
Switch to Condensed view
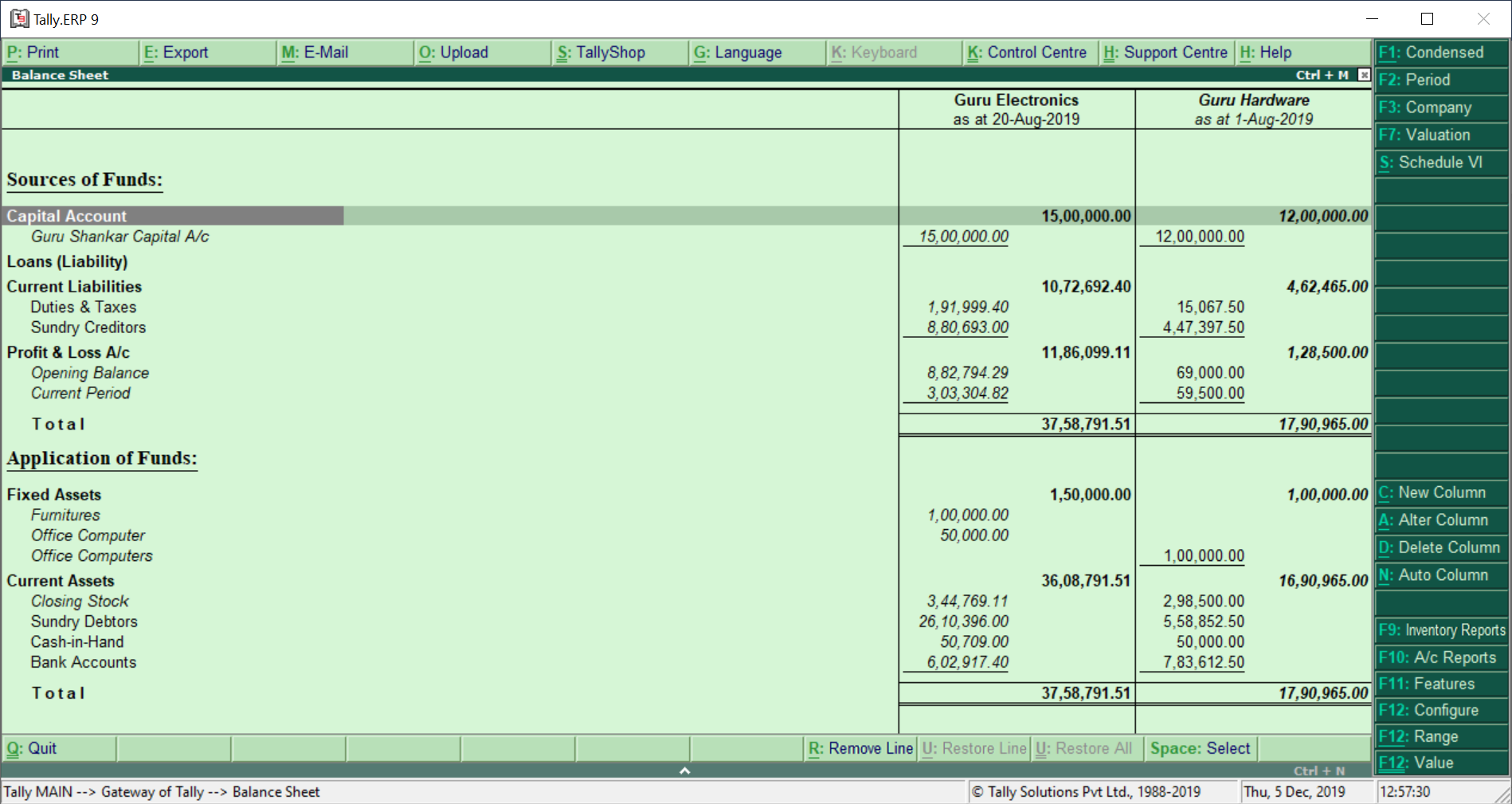coord(1439,52)
